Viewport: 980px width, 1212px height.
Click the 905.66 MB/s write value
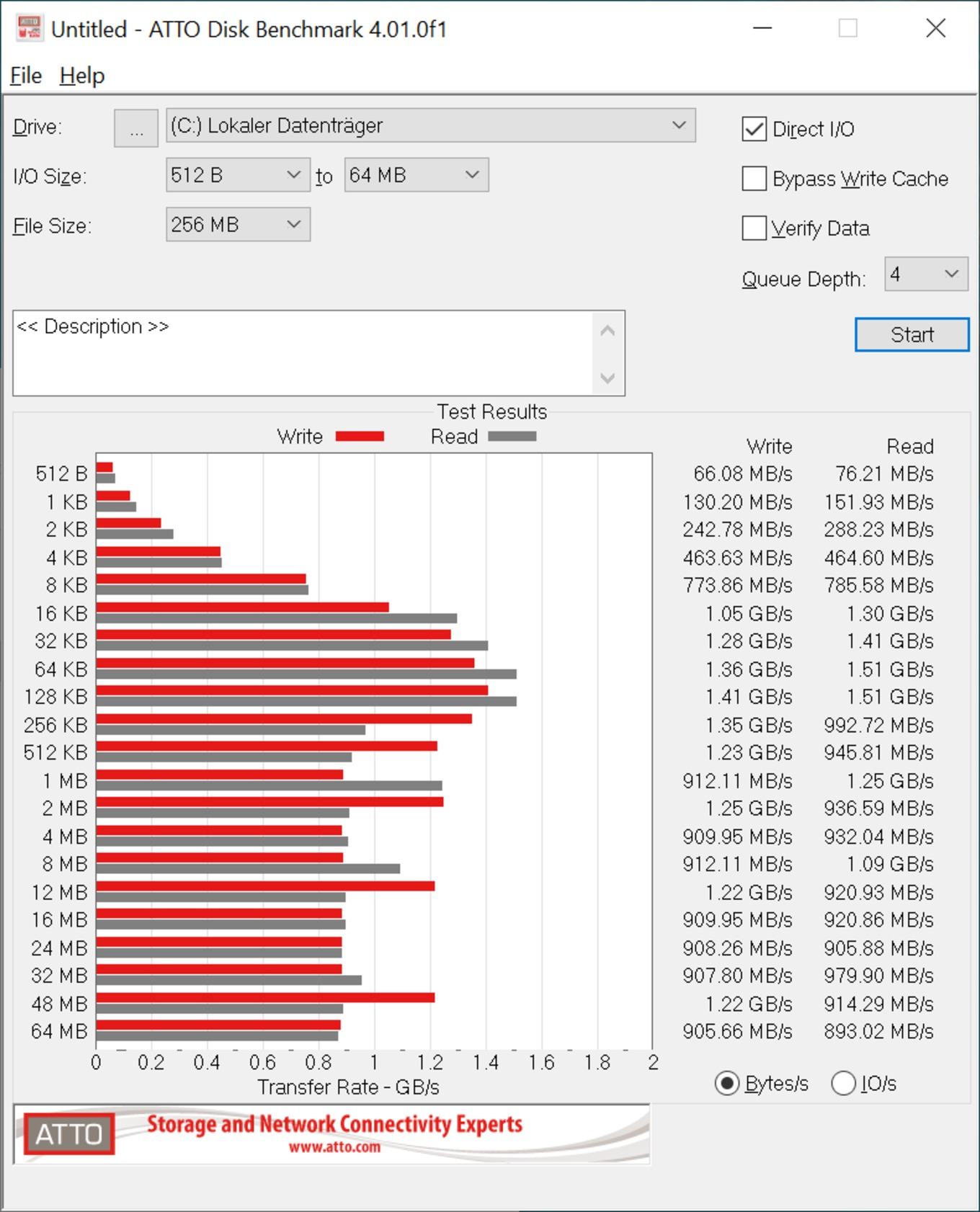click(x=737, y=1032)
